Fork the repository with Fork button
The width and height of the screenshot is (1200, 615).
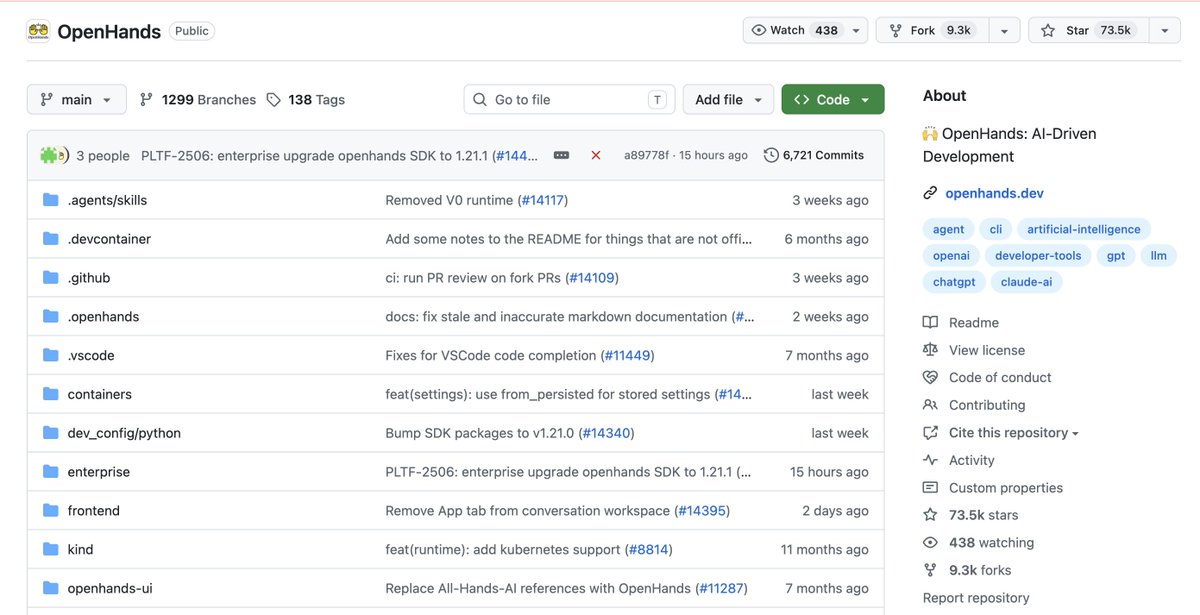click(x=932, y=30)
